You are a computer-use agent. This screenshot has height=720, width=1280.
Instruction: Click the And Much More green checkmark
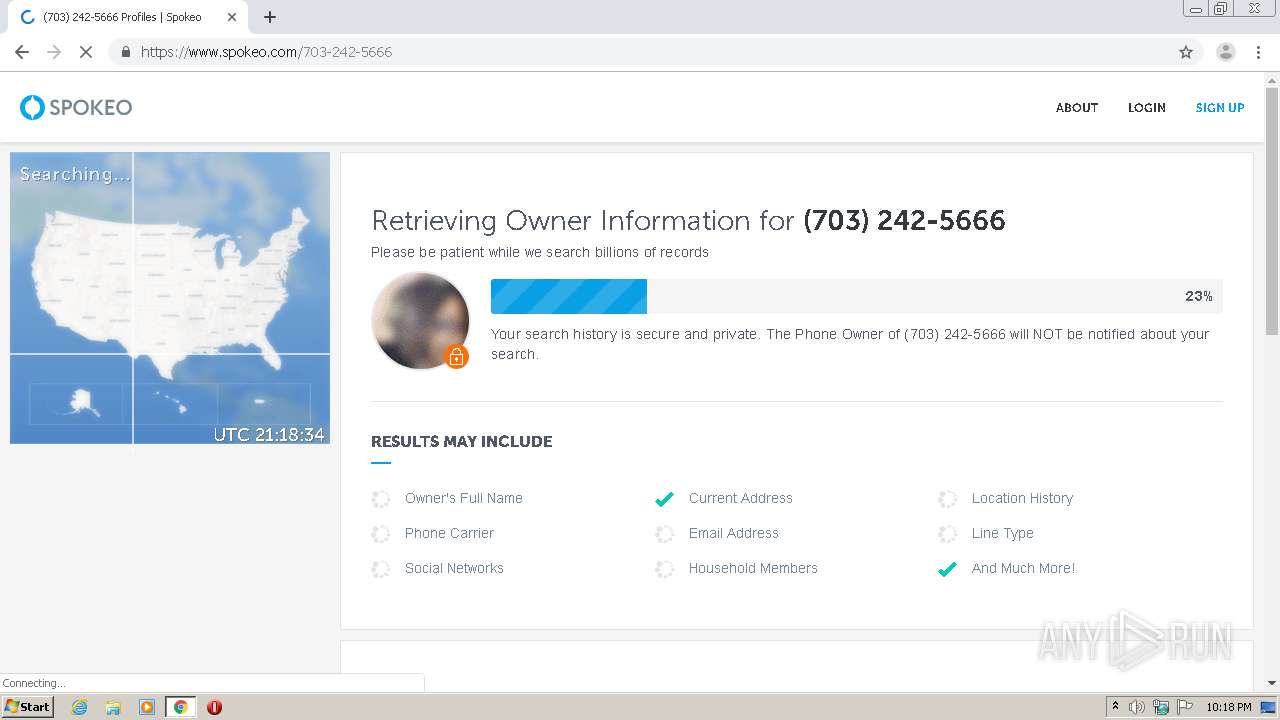click(x=948, y=569)
